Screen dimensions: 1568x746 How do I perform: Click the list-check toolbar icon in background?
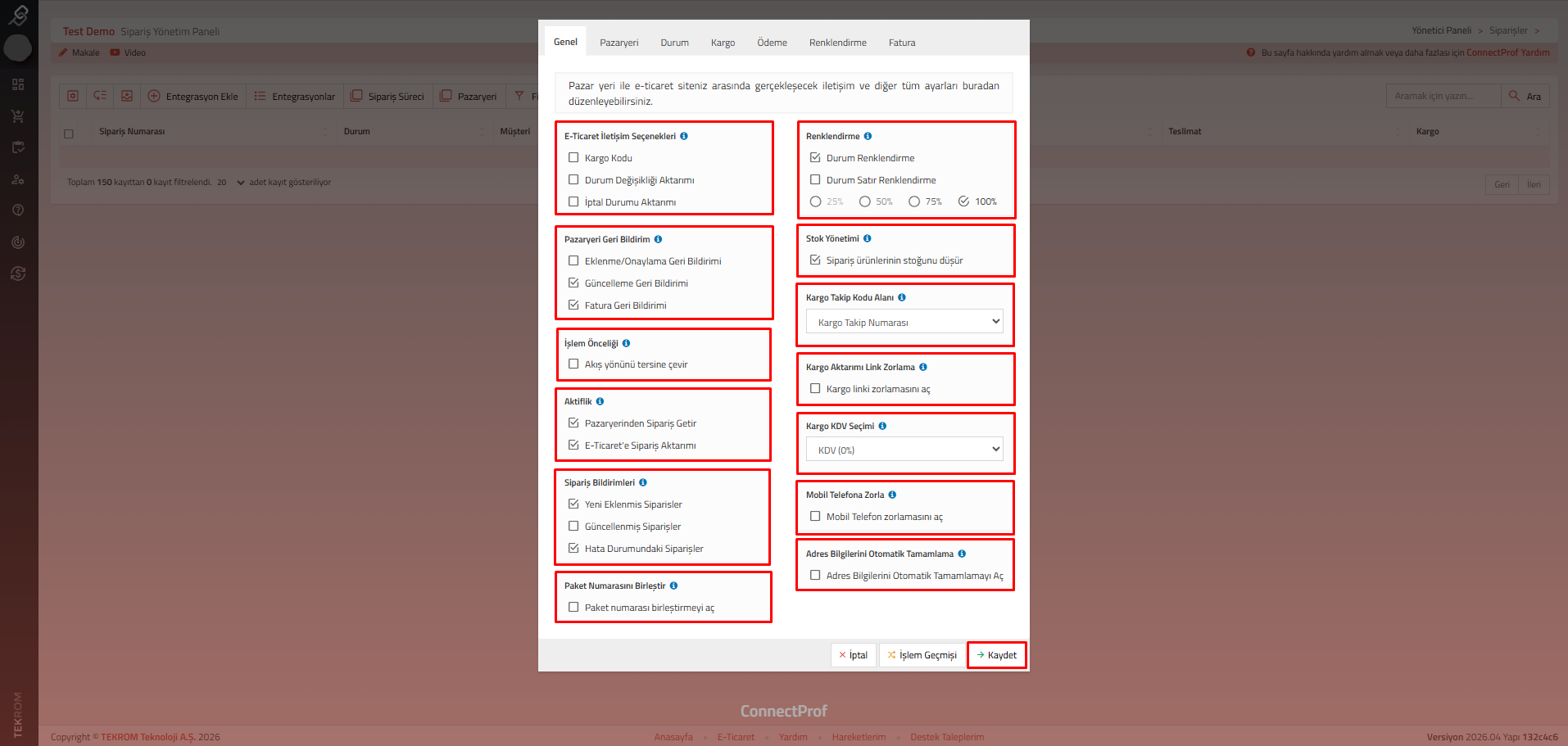point(100,96)
